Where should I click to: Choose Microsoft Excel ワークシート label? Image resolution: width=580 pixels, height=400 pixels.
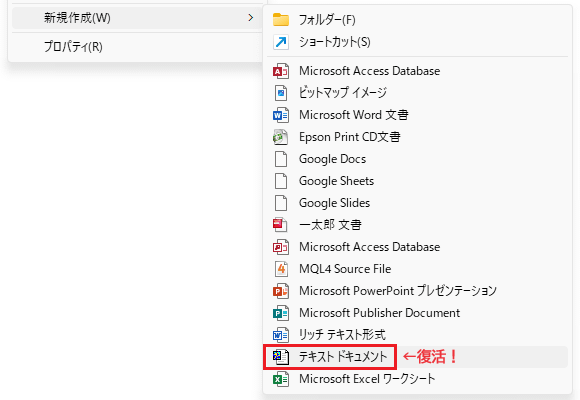[367, 379]
